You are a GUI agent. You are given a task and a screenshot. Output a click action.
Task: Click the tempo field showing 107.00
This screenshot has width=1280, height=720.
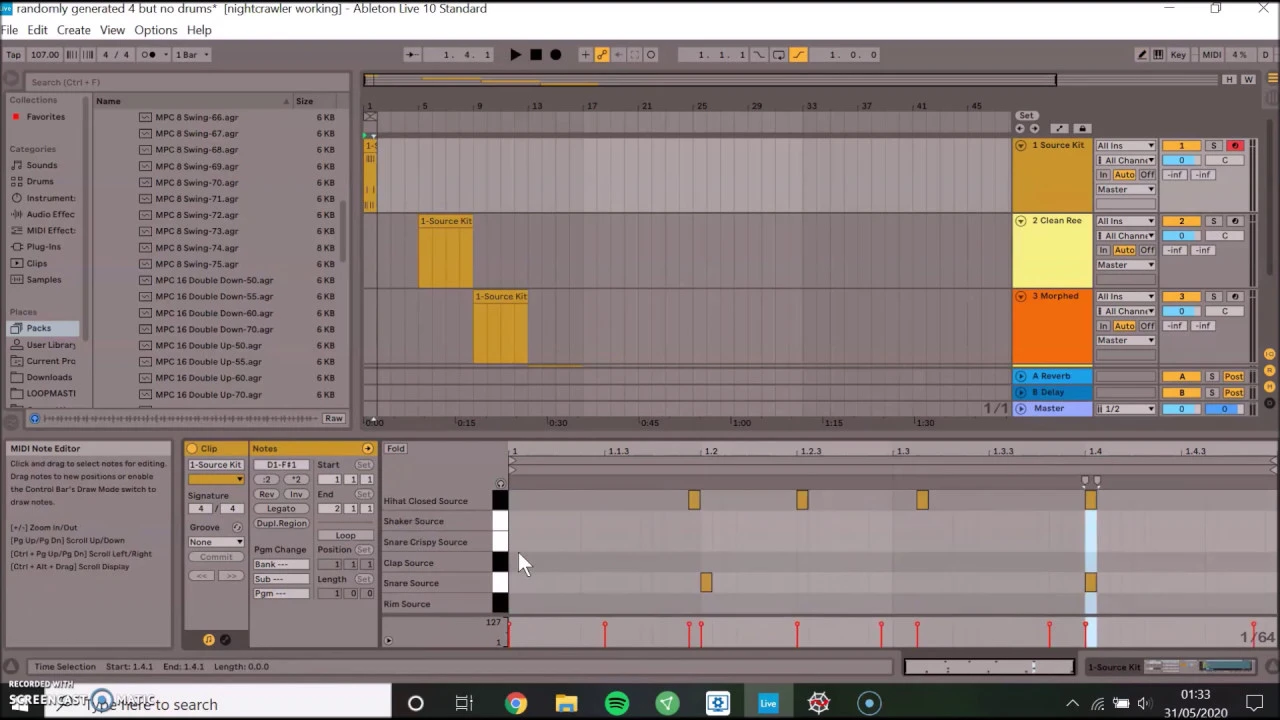click(45, 55)
